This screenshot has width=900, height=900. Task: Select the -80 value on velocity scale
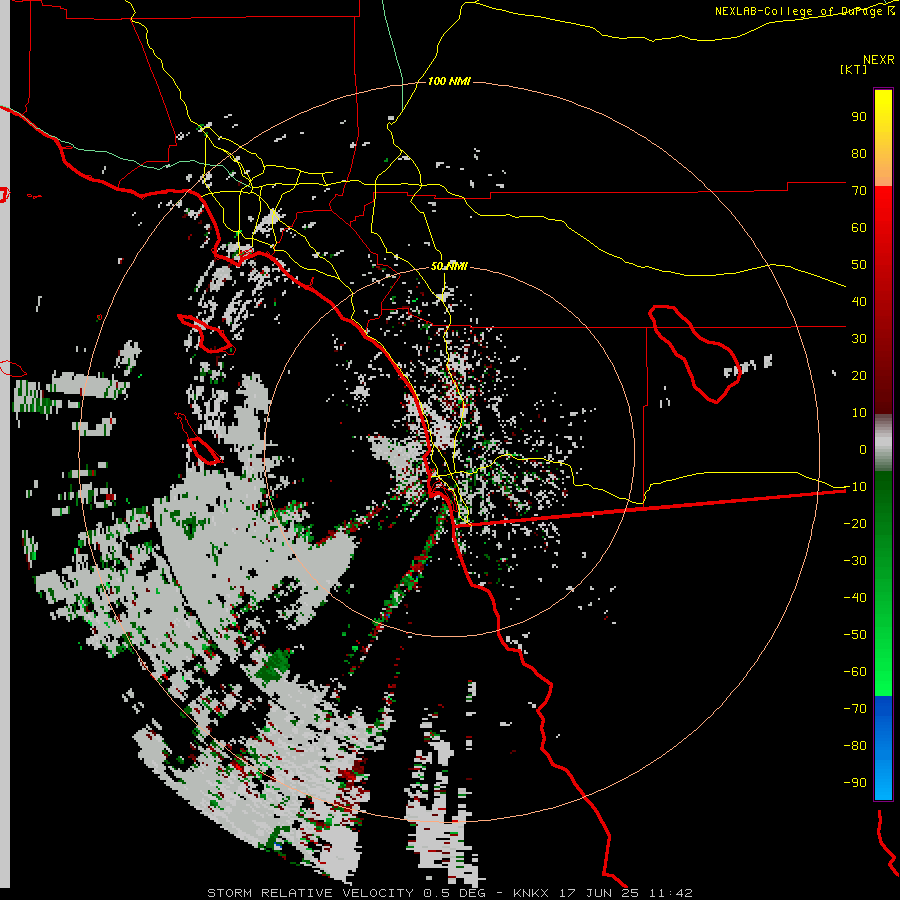(855, 746)
